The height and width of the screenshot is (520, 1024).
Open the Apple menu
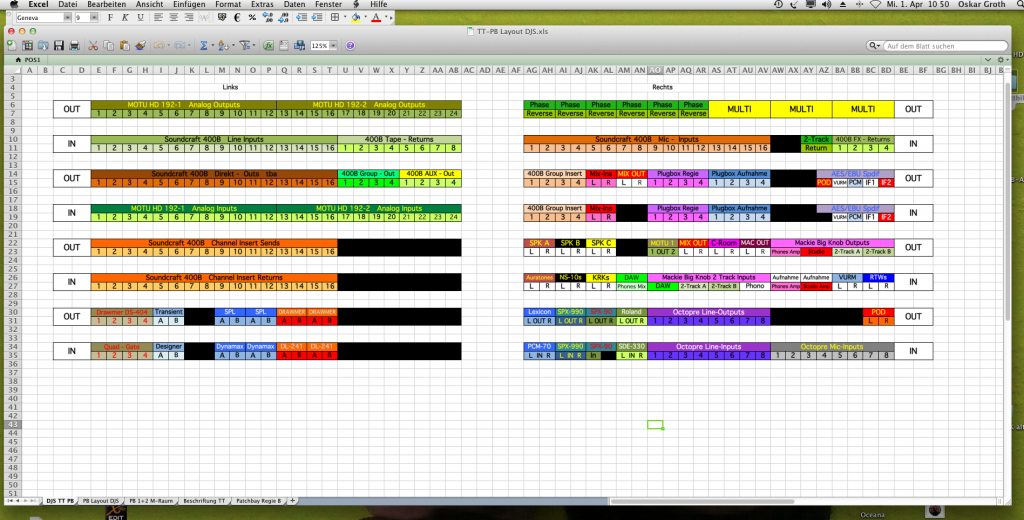(14, 4)
